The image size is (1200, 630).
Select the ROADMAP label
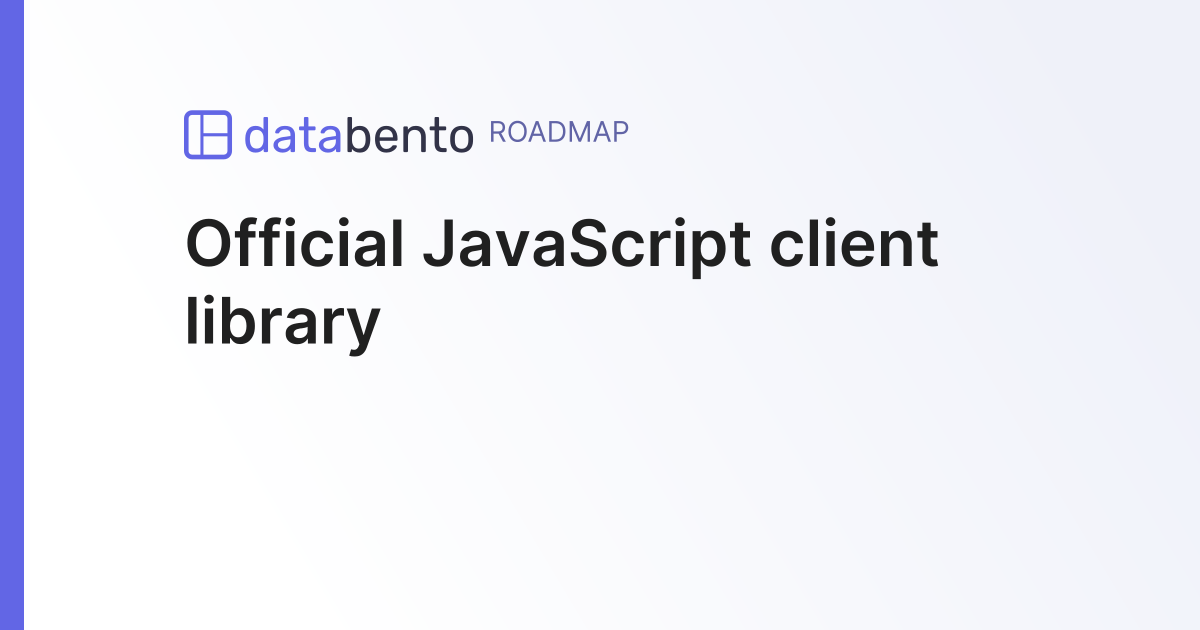(559, 133)
